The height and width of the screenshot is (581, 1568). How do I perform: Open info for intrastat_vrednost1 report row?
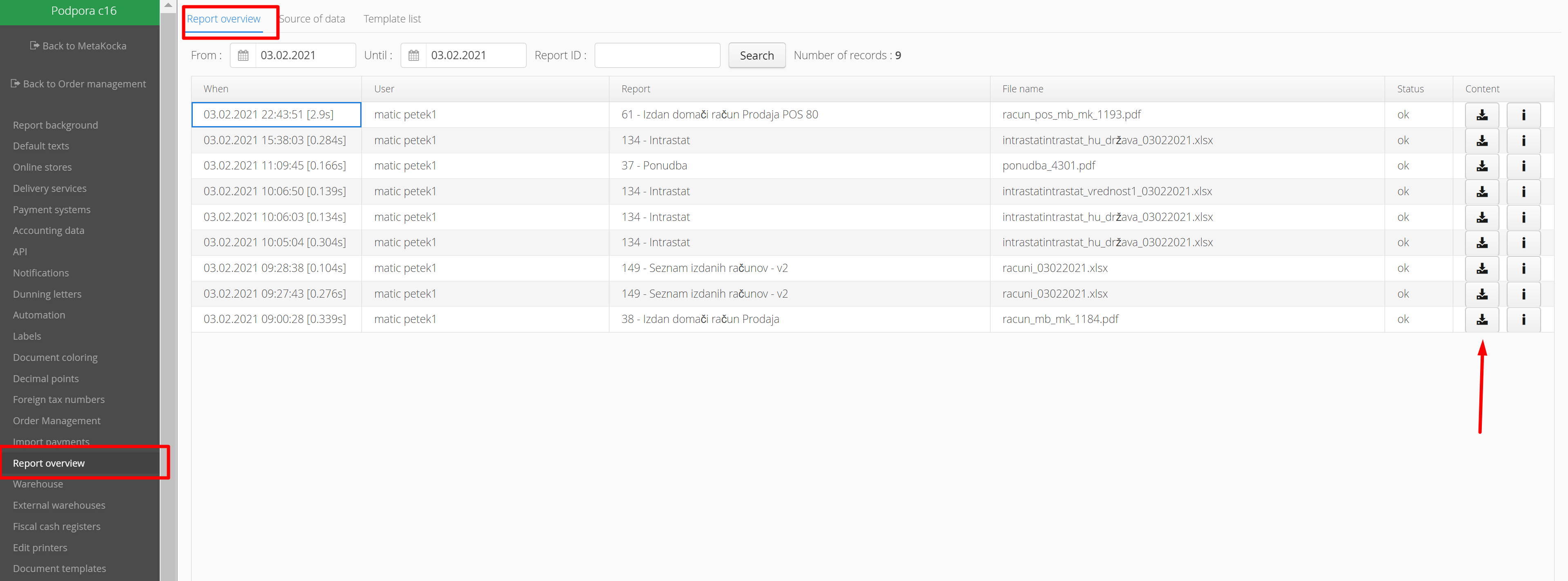coord(1523,191)
